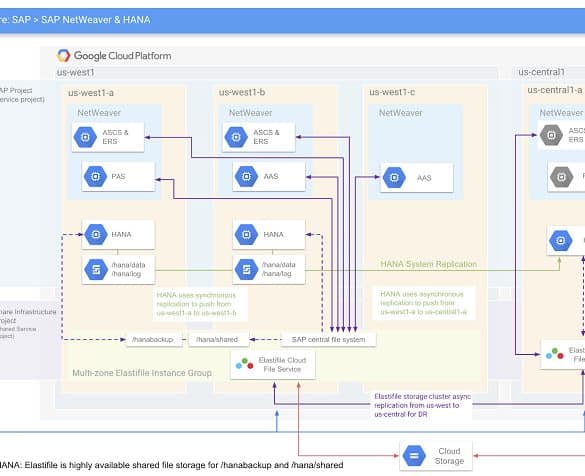Click the gray ASCS ERS icon in us-central1-a

click(551, 135)
